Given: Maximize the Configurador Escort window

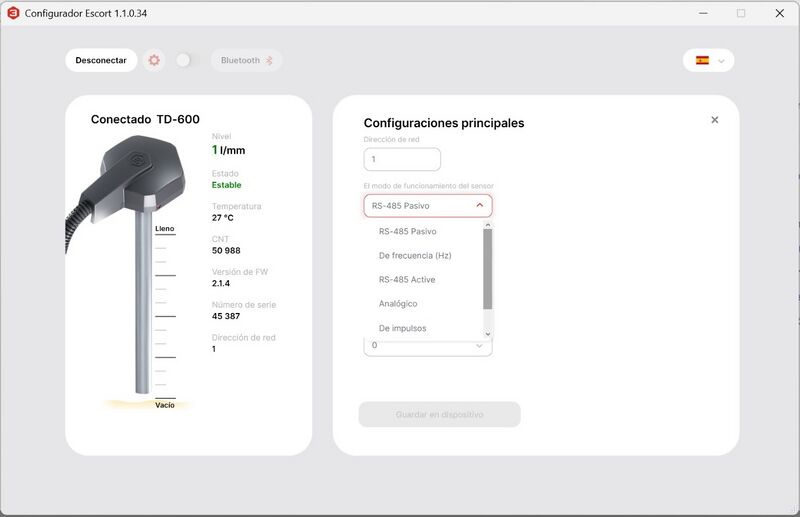Looking at the screenshot, I should (x=741, y=13).
